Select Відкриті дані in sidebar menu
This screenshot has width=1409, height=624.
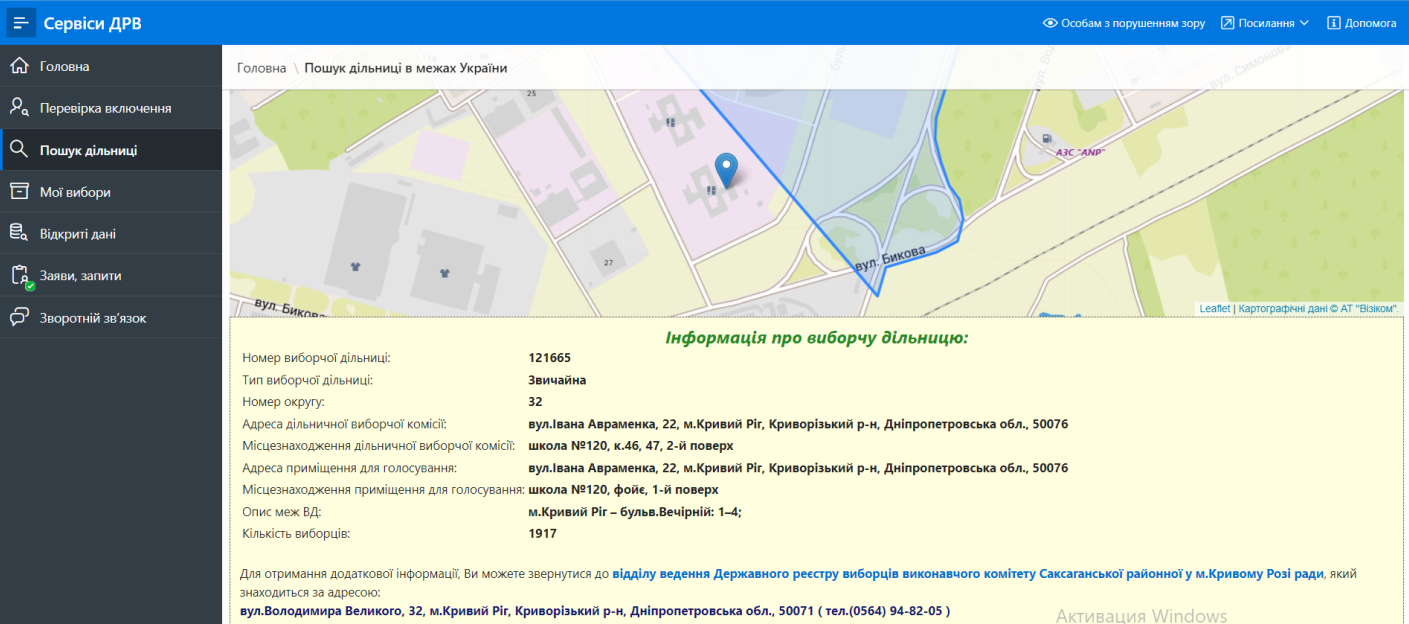[78, 234]
